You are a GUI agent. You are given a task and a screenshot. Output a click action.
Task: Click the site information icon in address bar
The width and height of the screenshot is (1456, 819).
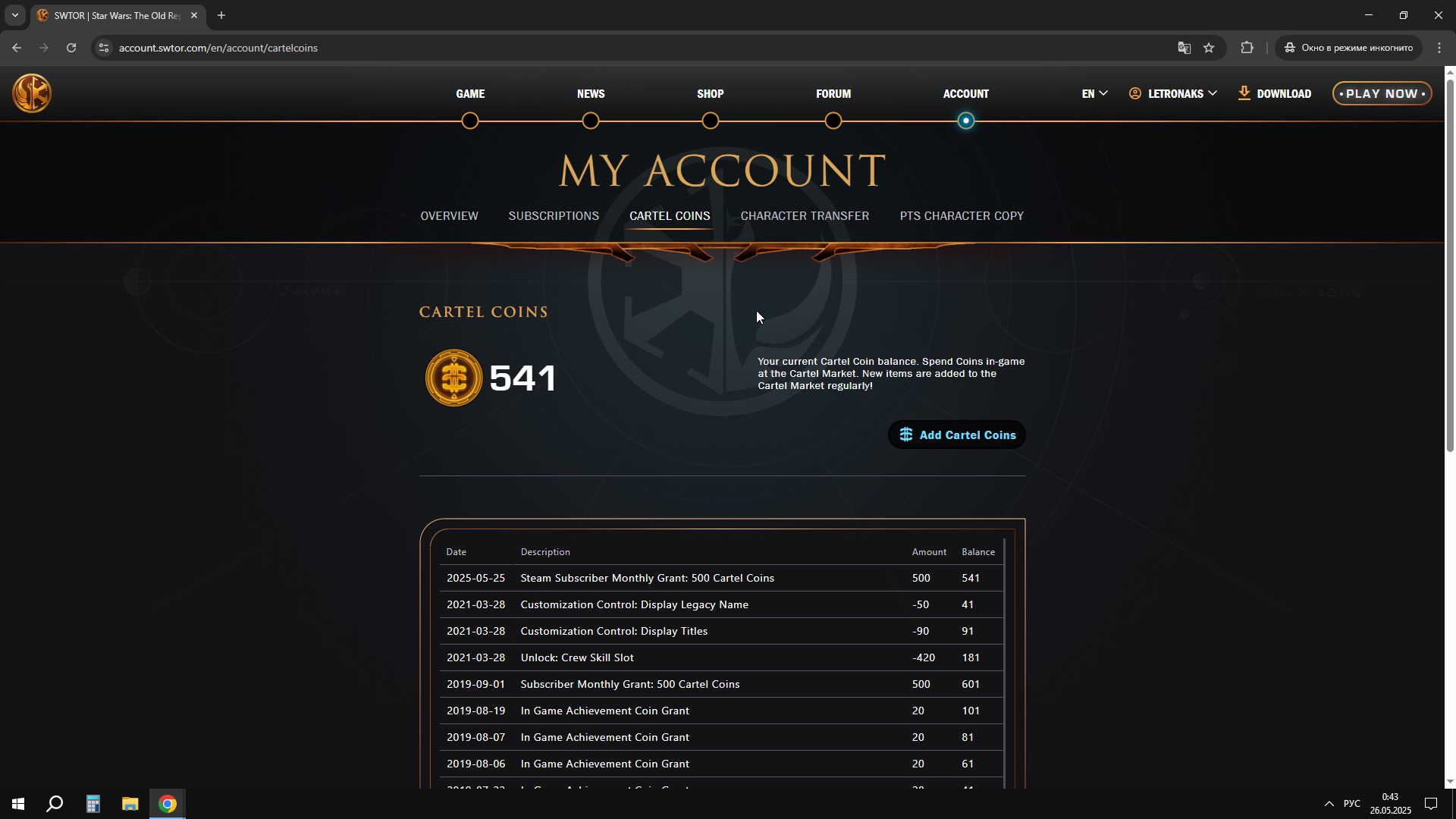coord(104,48)
